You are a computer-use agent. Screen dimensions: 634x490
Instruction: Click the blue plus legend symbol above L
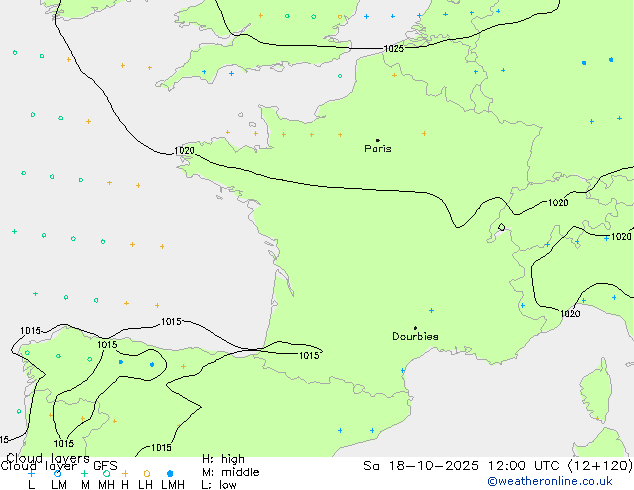(x=31, y=473)
